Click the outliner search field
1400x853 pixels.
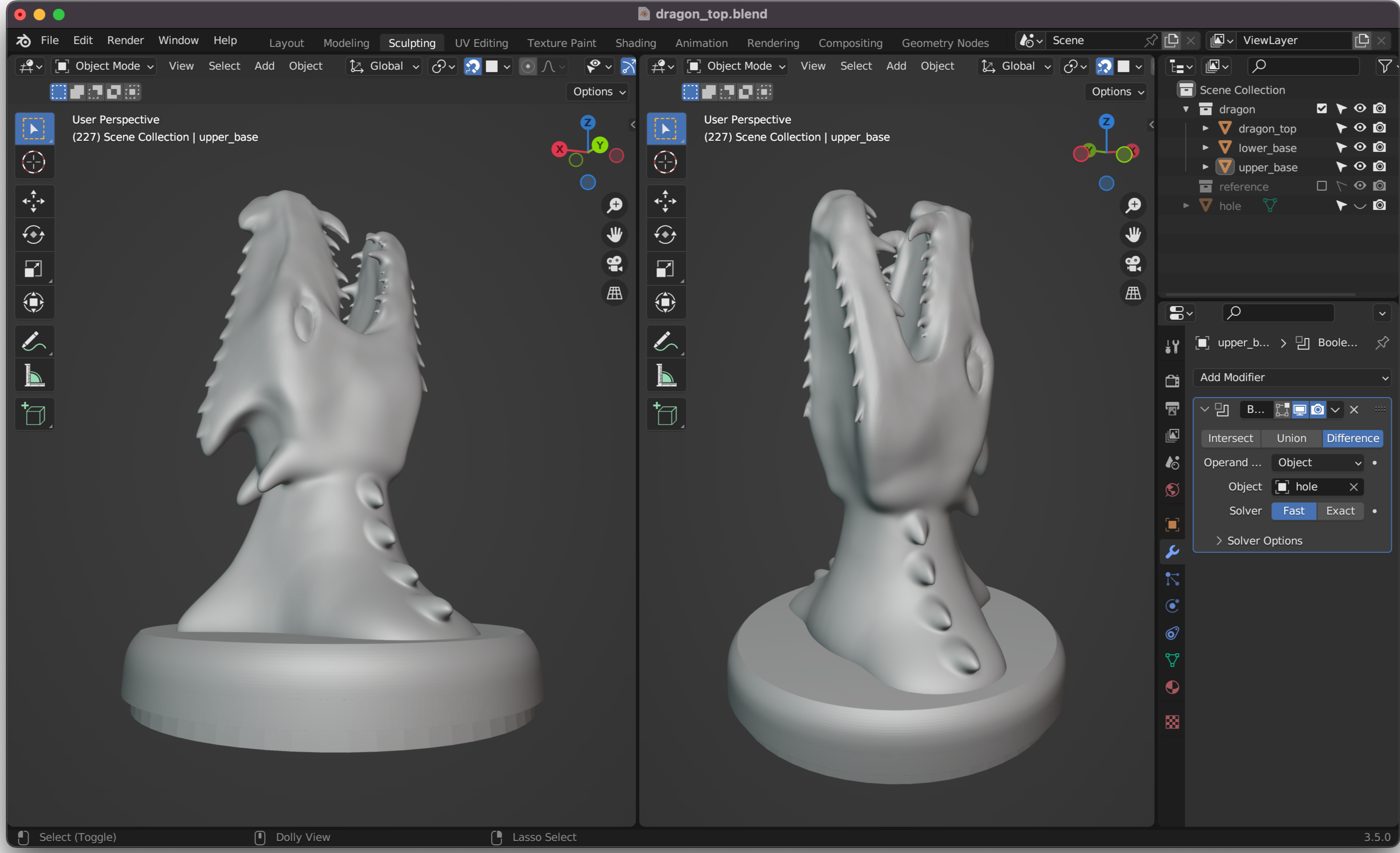click(1303, 66)
